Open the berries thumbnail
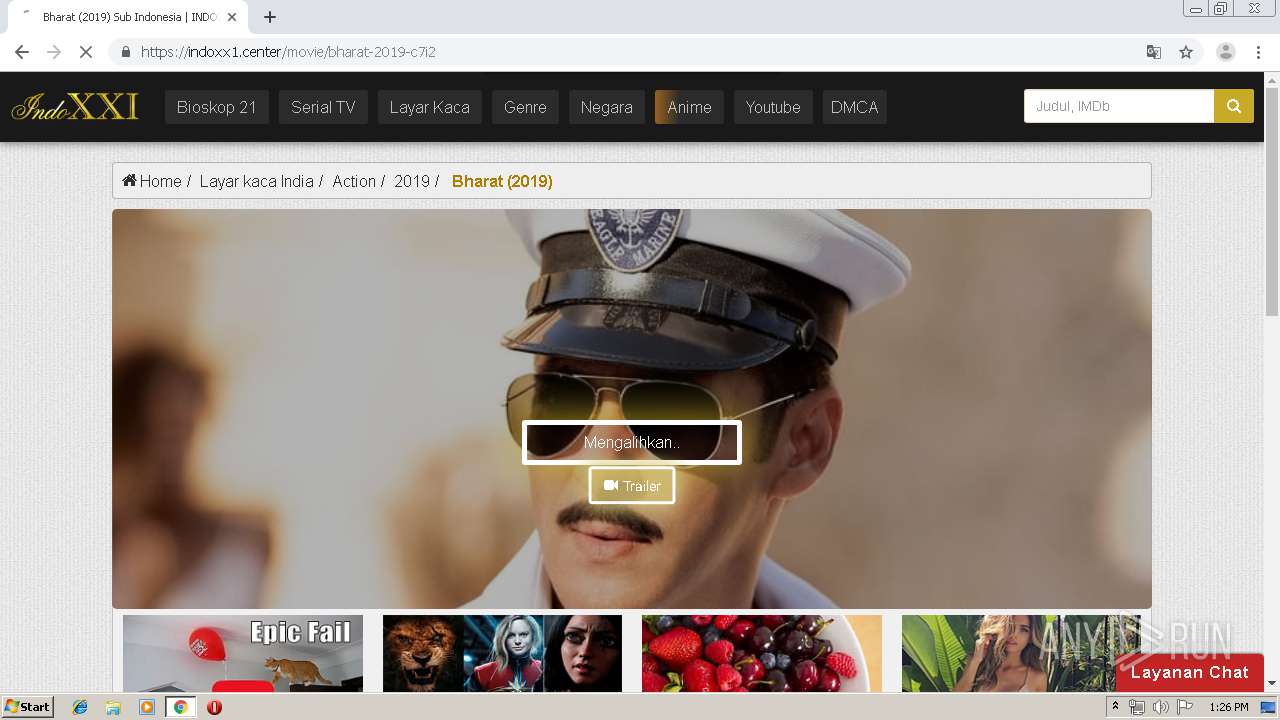The width and height of the screenshot is (1280, 720). (762, 653)
